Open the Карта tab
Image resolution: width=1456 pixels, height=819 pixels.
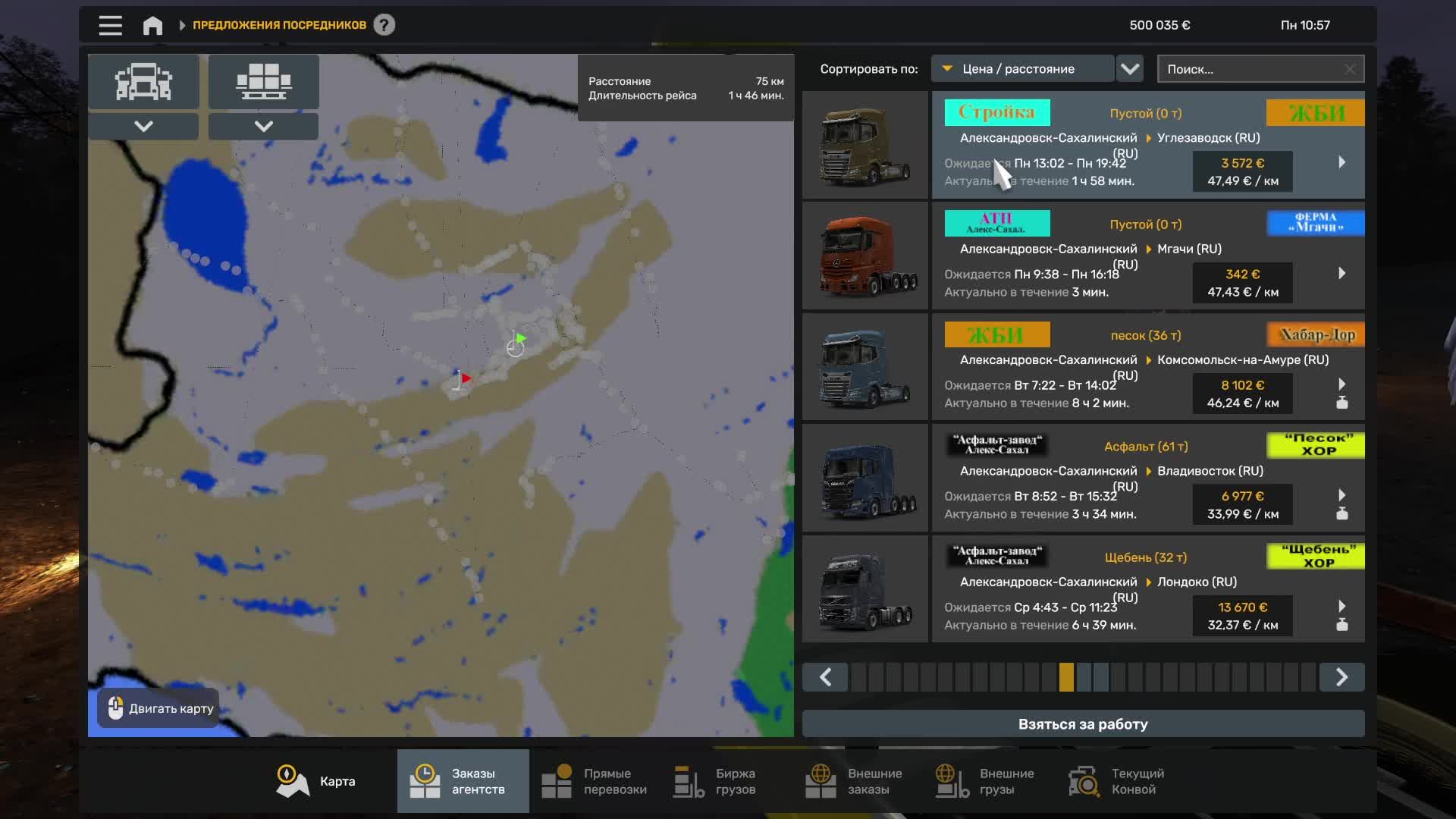pyautogui.click(x=316, y=781)
